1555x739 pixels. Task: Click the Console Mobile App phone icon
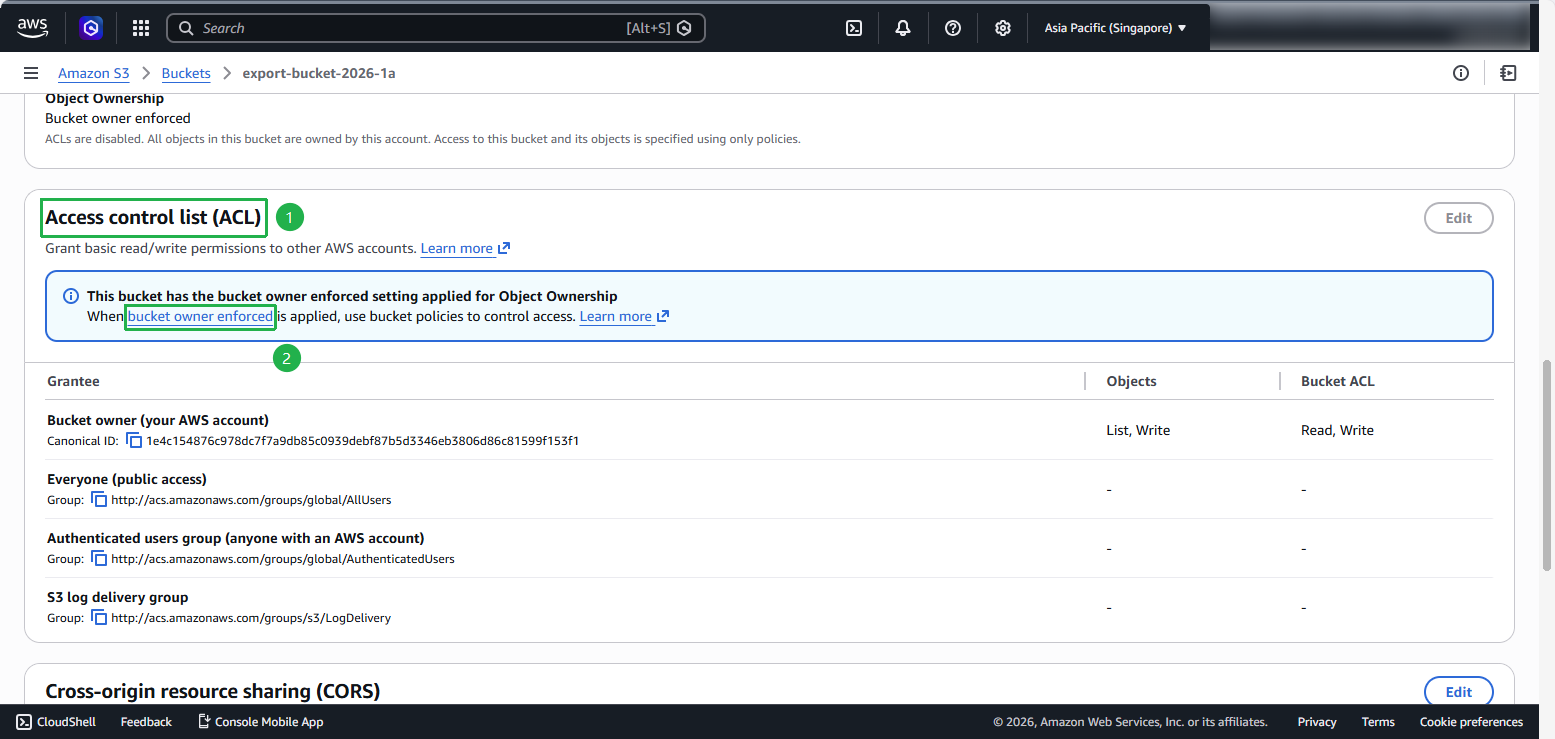(204, 722)
